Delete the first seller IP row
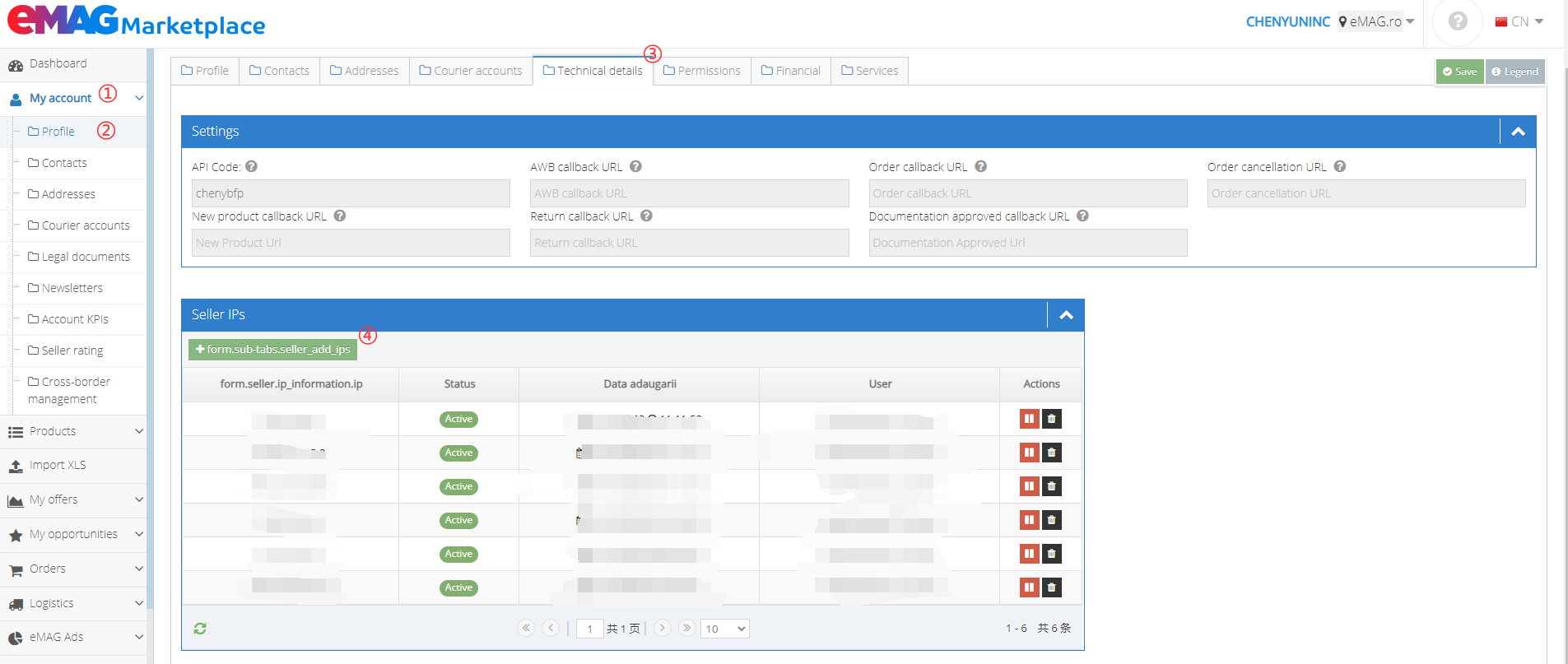1568x664 pixels. point(1051,419)
